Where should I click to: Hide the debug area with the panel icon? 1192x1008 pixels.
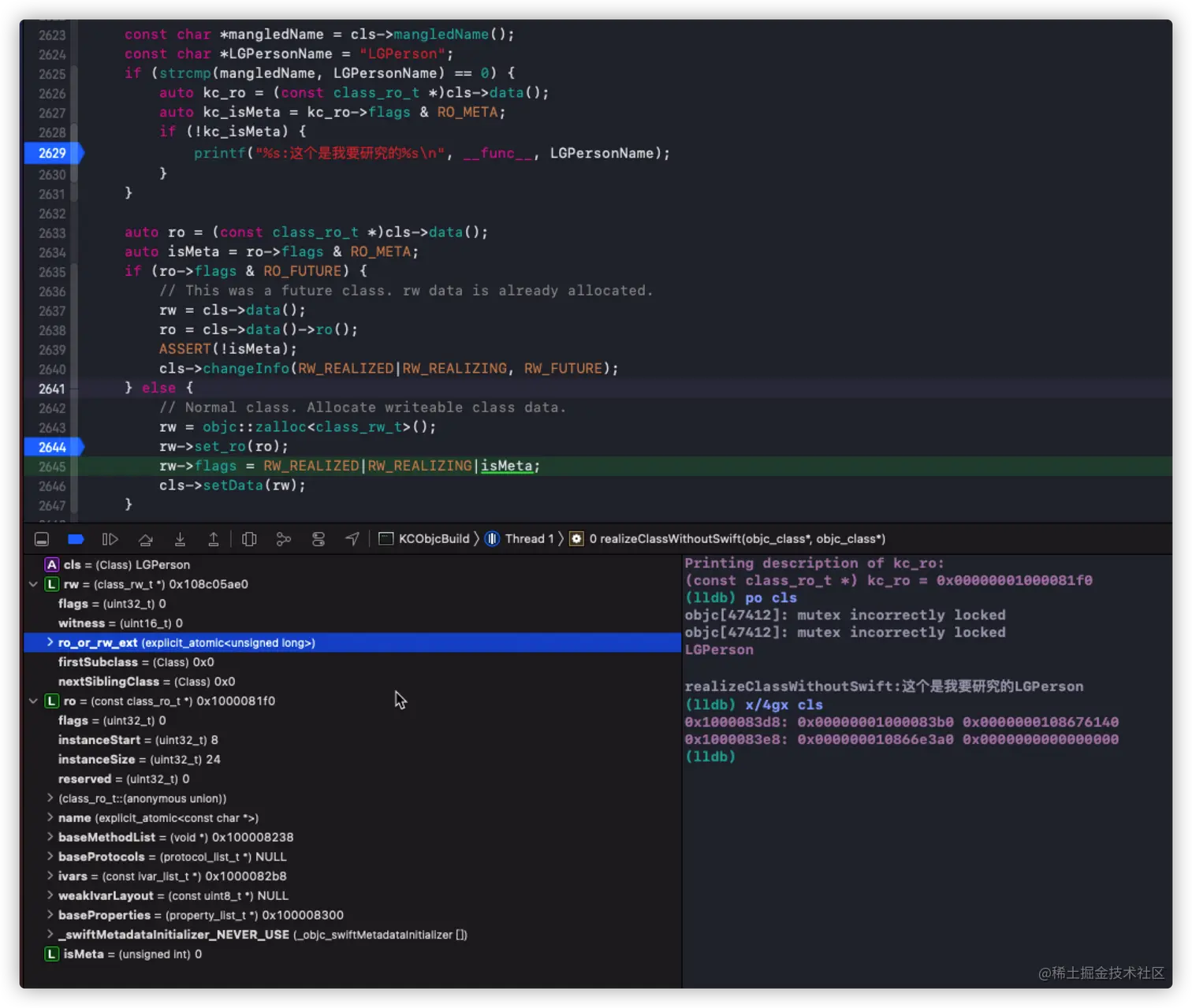tap(42, 539)
